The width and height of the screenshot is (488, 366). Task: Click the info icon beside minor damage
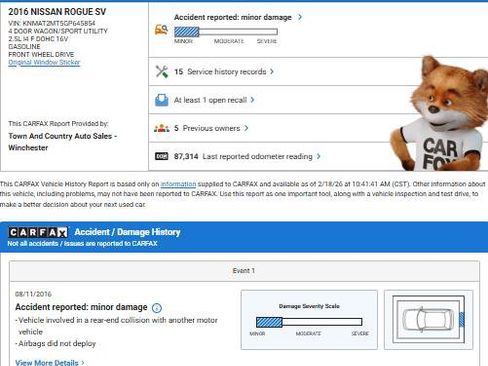157,308
